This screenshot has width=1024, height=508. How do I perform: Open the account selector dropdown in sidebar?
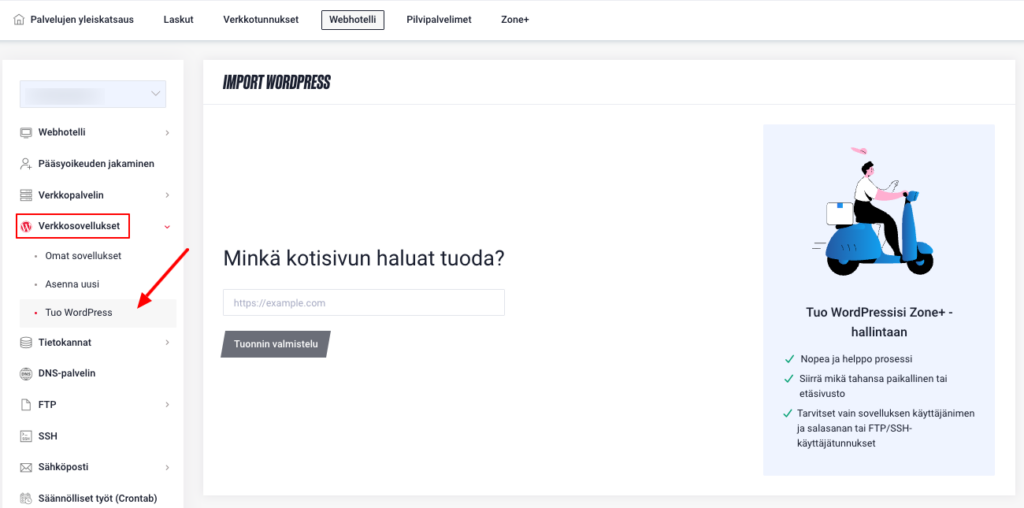(x=93, y=94)
